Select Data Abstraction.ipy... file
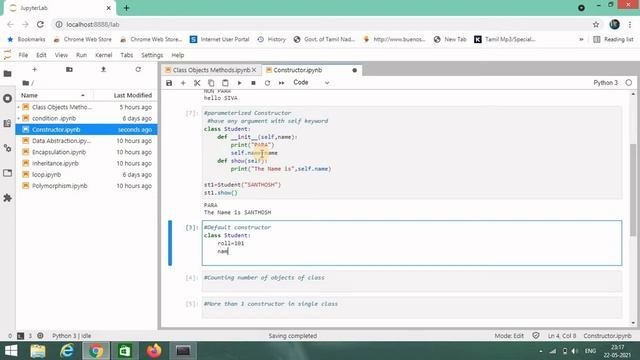Image resolution: width=640 pixels, height=360 pixels. coord(87,141)
